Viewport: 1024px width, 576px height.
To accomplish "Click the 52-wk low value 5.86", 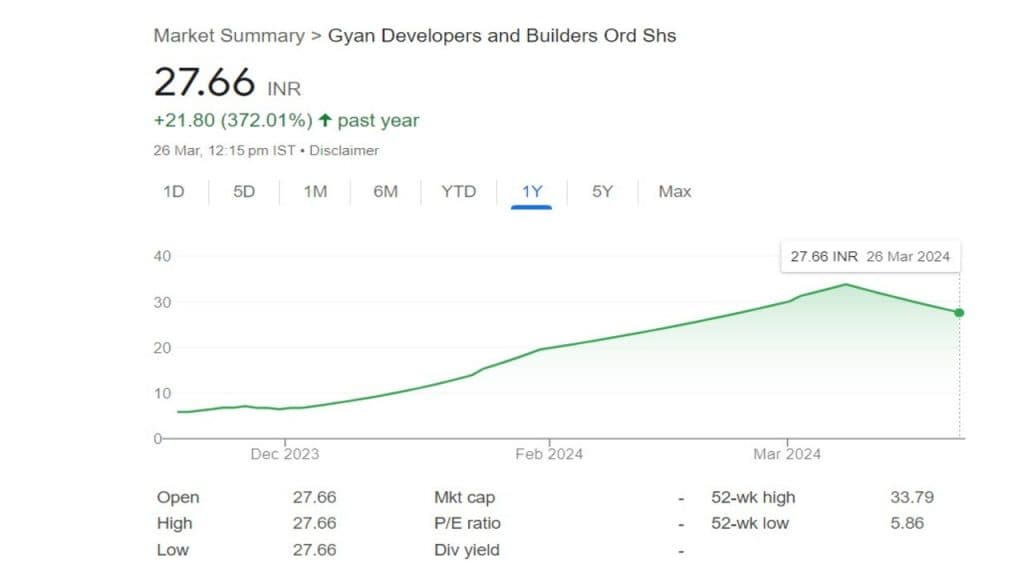I will coord(906,523).
